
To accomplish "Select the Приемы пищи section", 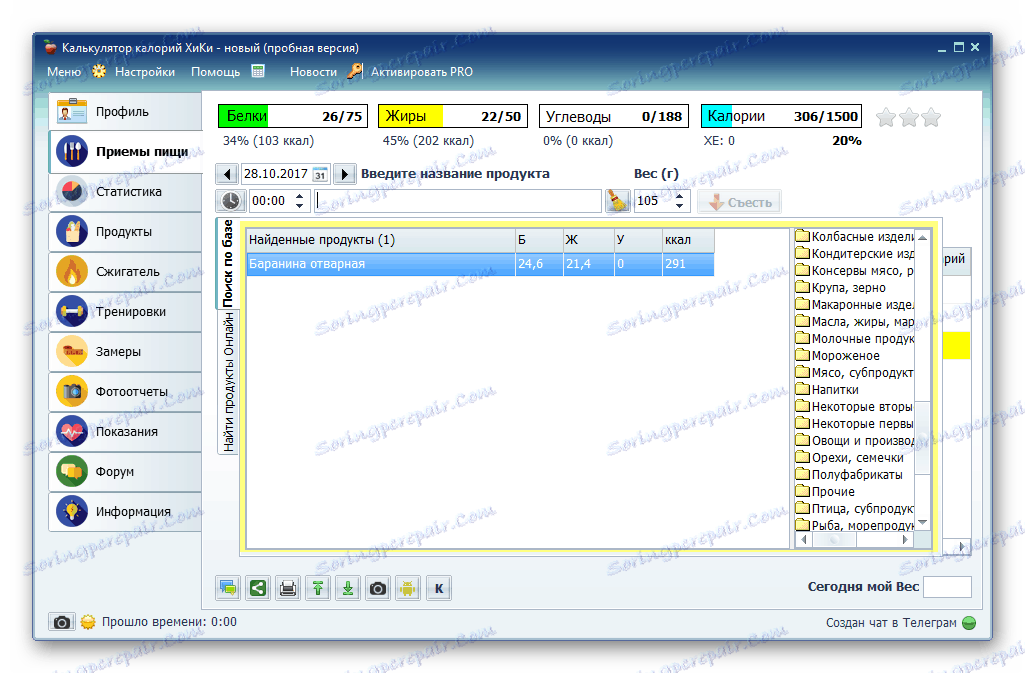I will [x=126, y=152].
